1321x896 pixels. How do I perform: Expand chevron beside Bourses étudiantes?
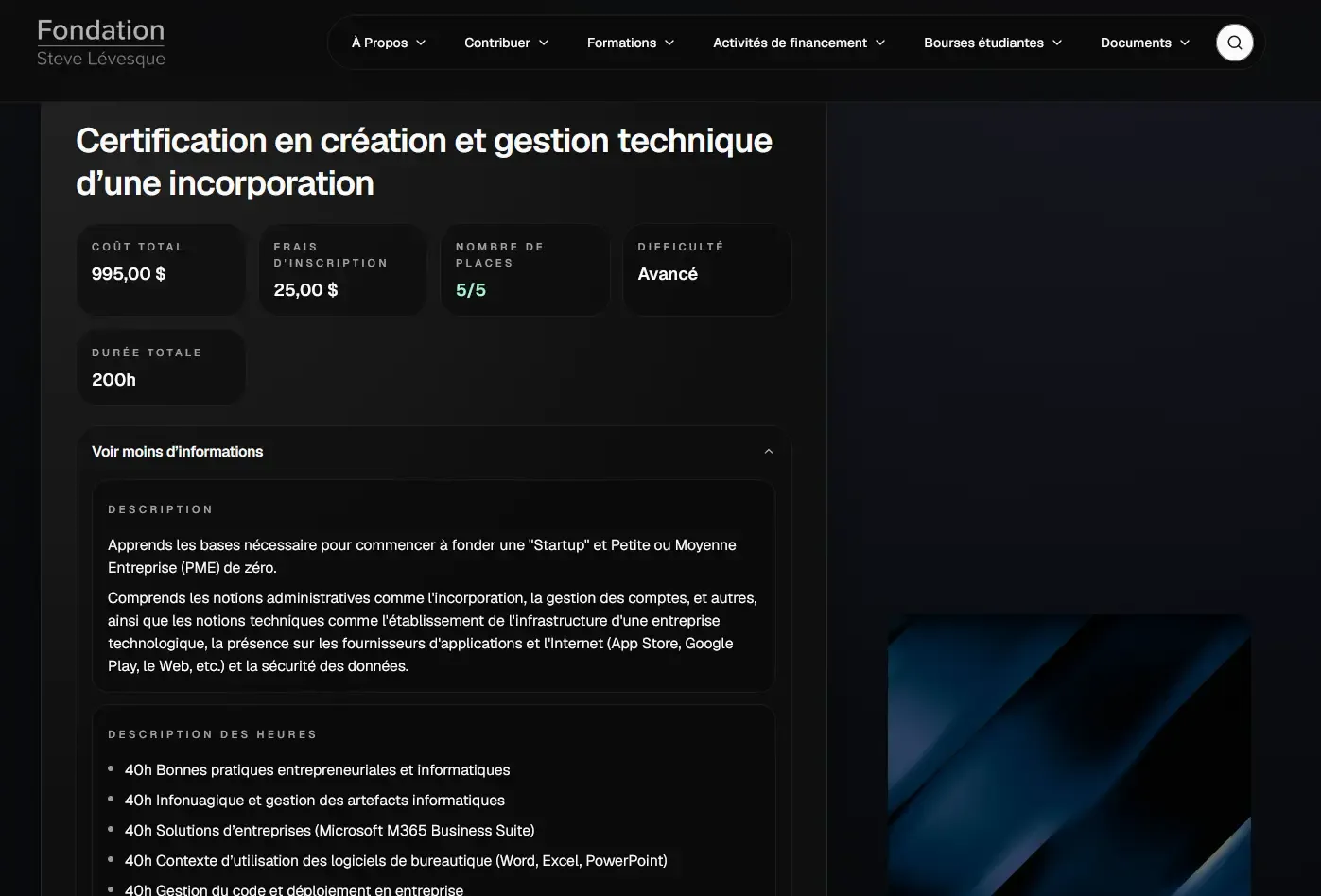(x=1057, y=43)
